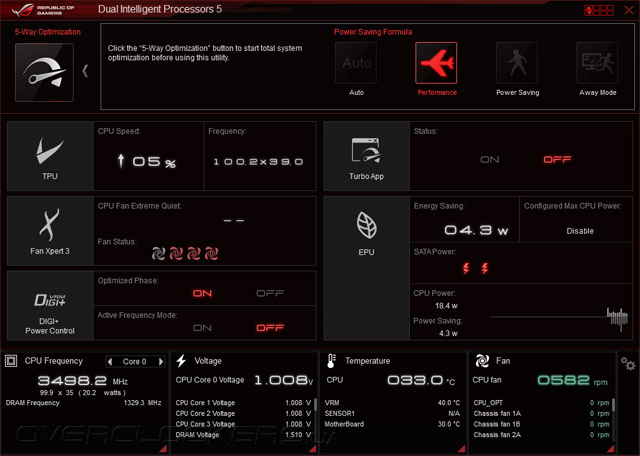640x456 pixels.
Task: Set Optimized Phase to ON
Action: (202, 294)
